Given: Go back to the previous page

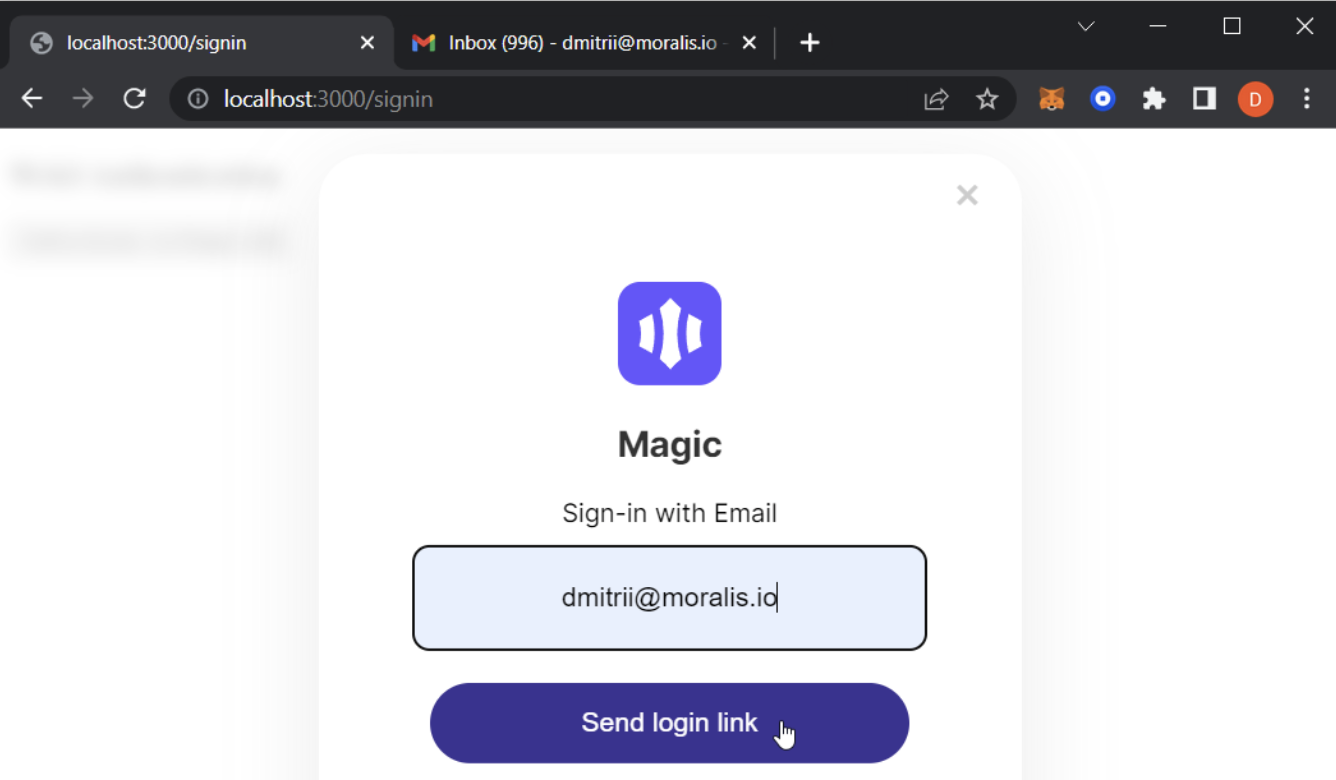Looking at the screenshot, I should (x=32, y=98).
